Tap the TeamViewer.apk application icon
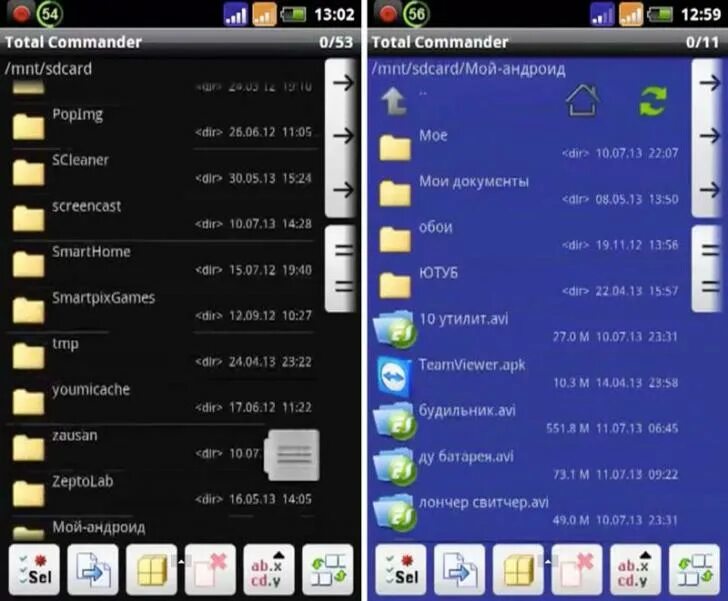 click(x=394, y=377)
